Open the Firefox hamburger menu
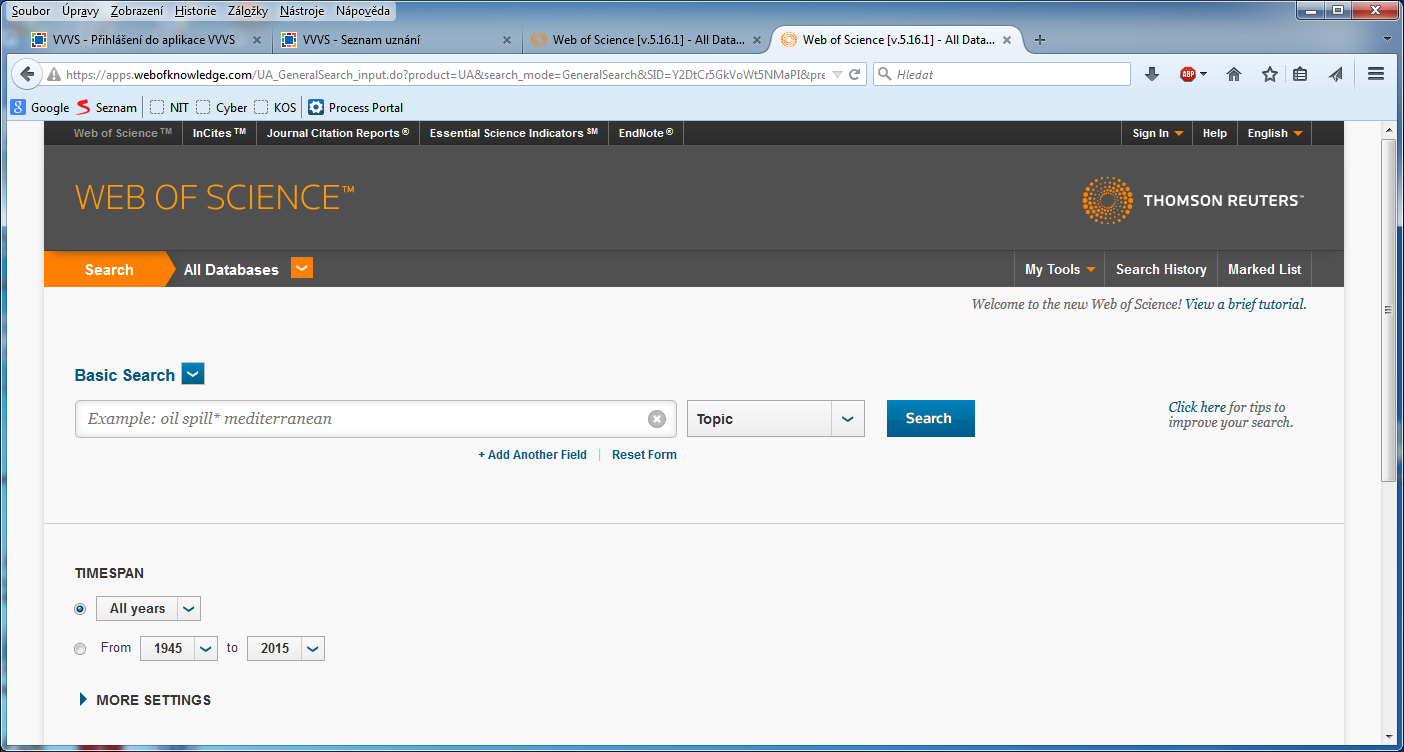The height and width of the screenshot is (752, 1404). (1375, 74)
